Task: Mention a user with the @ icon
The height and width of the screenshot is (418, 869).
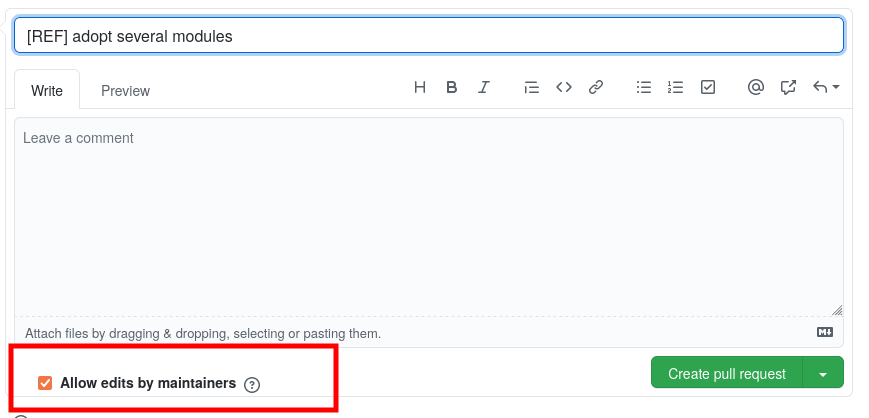Action: pyautogui.click(x=756, y=87)
